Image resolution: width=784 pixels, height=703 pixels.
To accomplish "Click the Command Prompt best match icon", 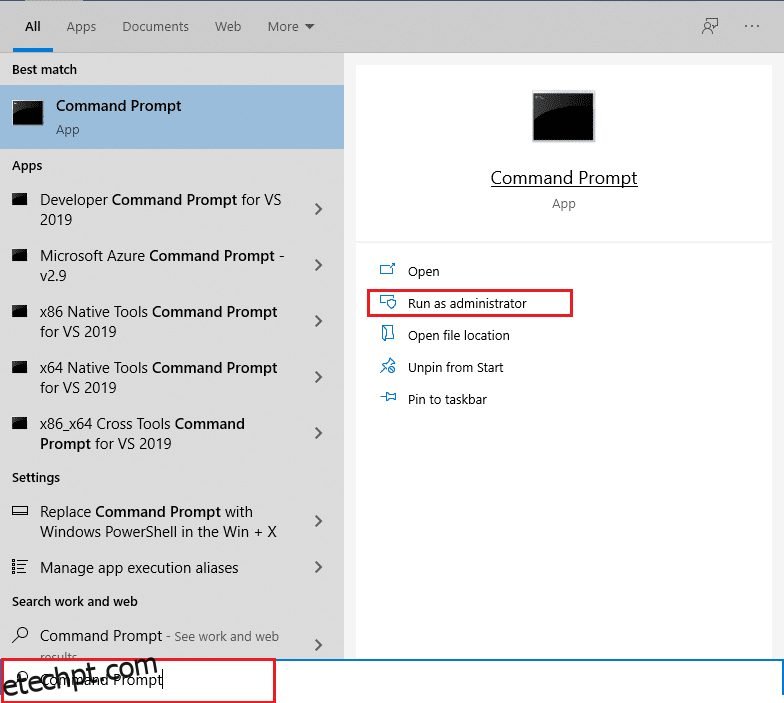I will 28,112.
